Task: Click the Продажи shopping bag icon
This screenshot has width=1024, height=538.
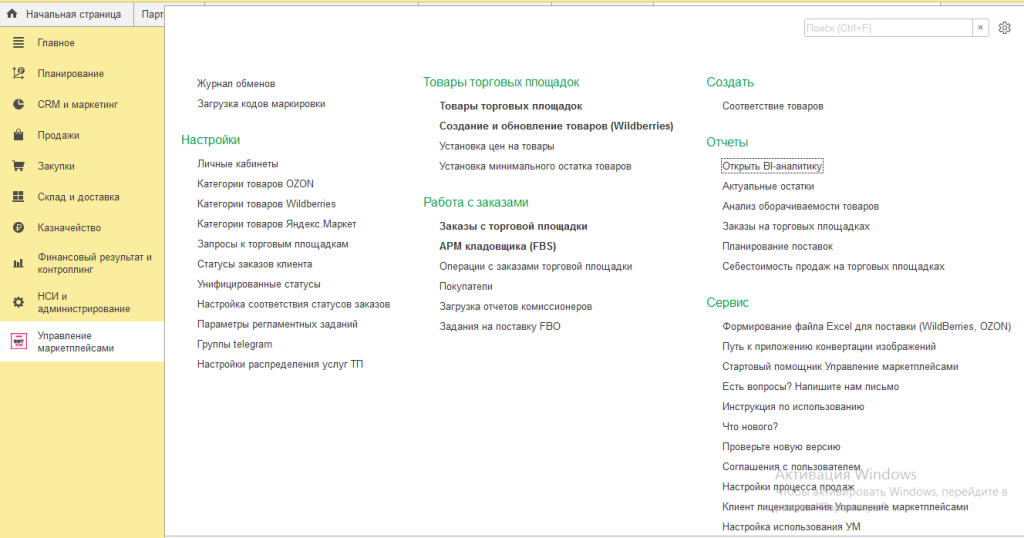Action: (18, 135)
